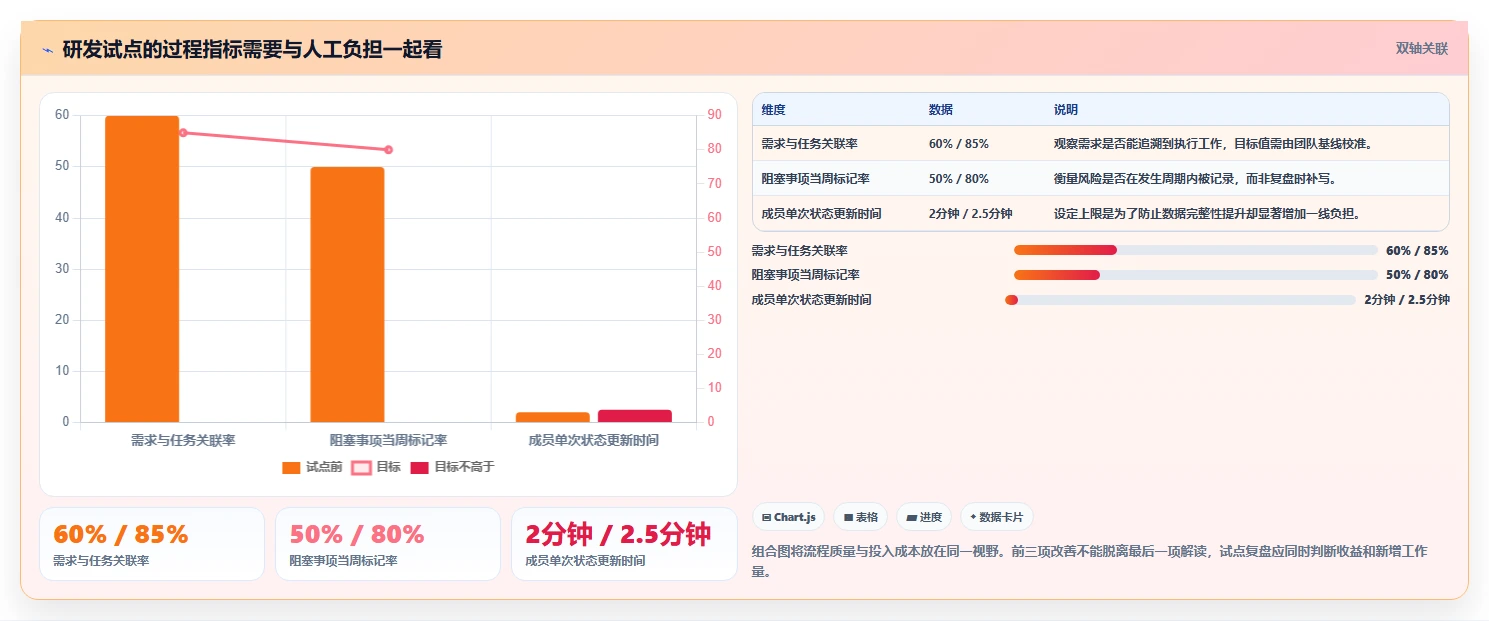The image size is (1489, 621).
Task: Click the 双轴关联 badge in the header
Action: point(1422,48)
